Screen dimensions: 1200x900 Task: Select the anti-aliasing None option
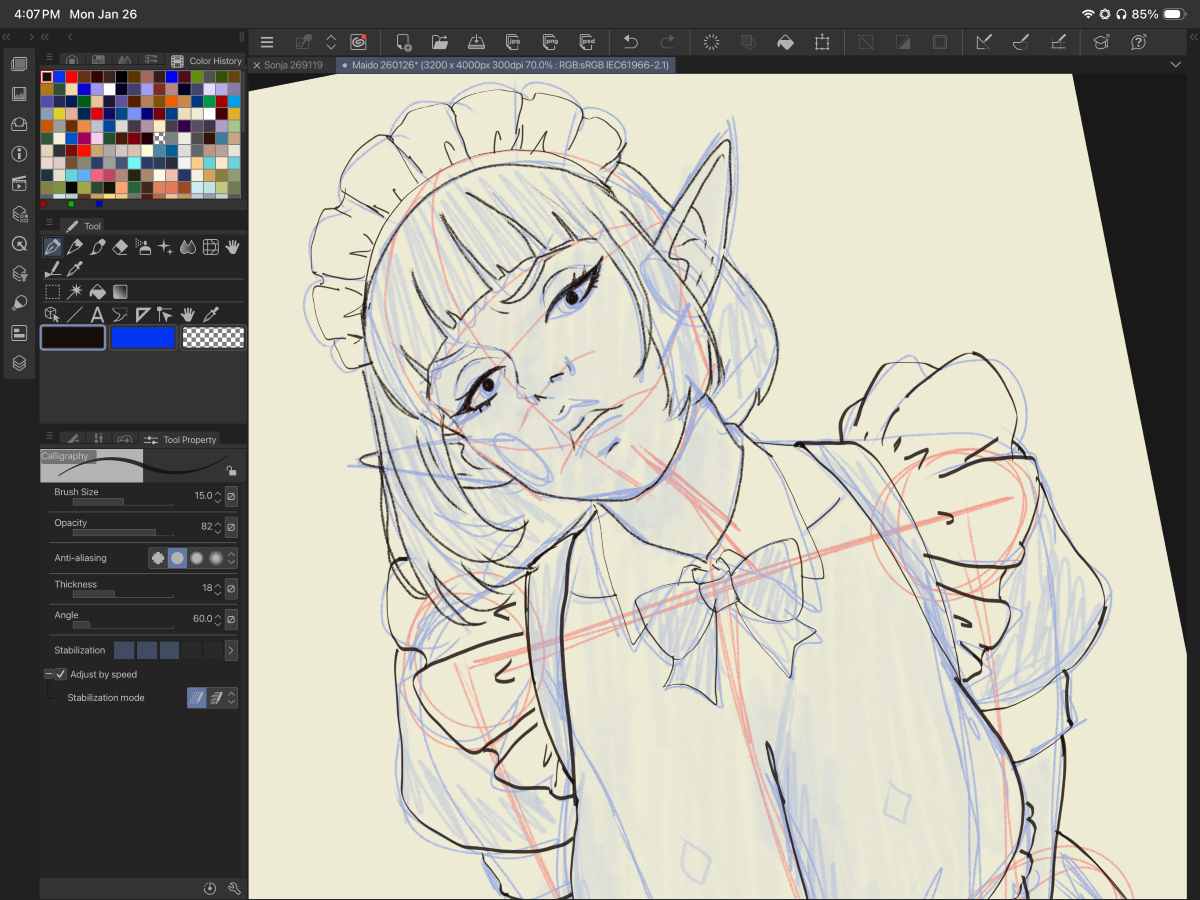pyautogui.click(x=158, y=558)
